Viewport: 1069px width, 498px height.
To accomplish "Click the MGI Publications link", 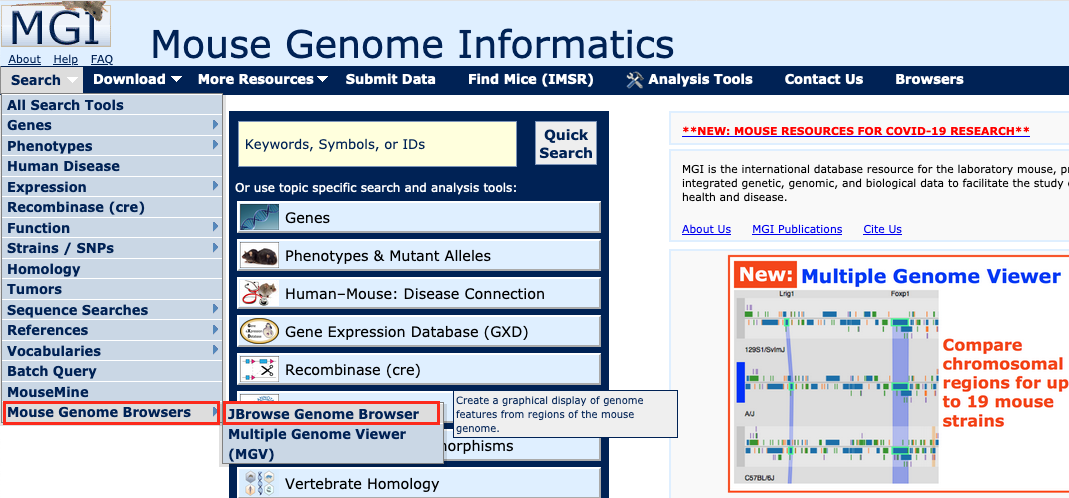I will point(797,229).
